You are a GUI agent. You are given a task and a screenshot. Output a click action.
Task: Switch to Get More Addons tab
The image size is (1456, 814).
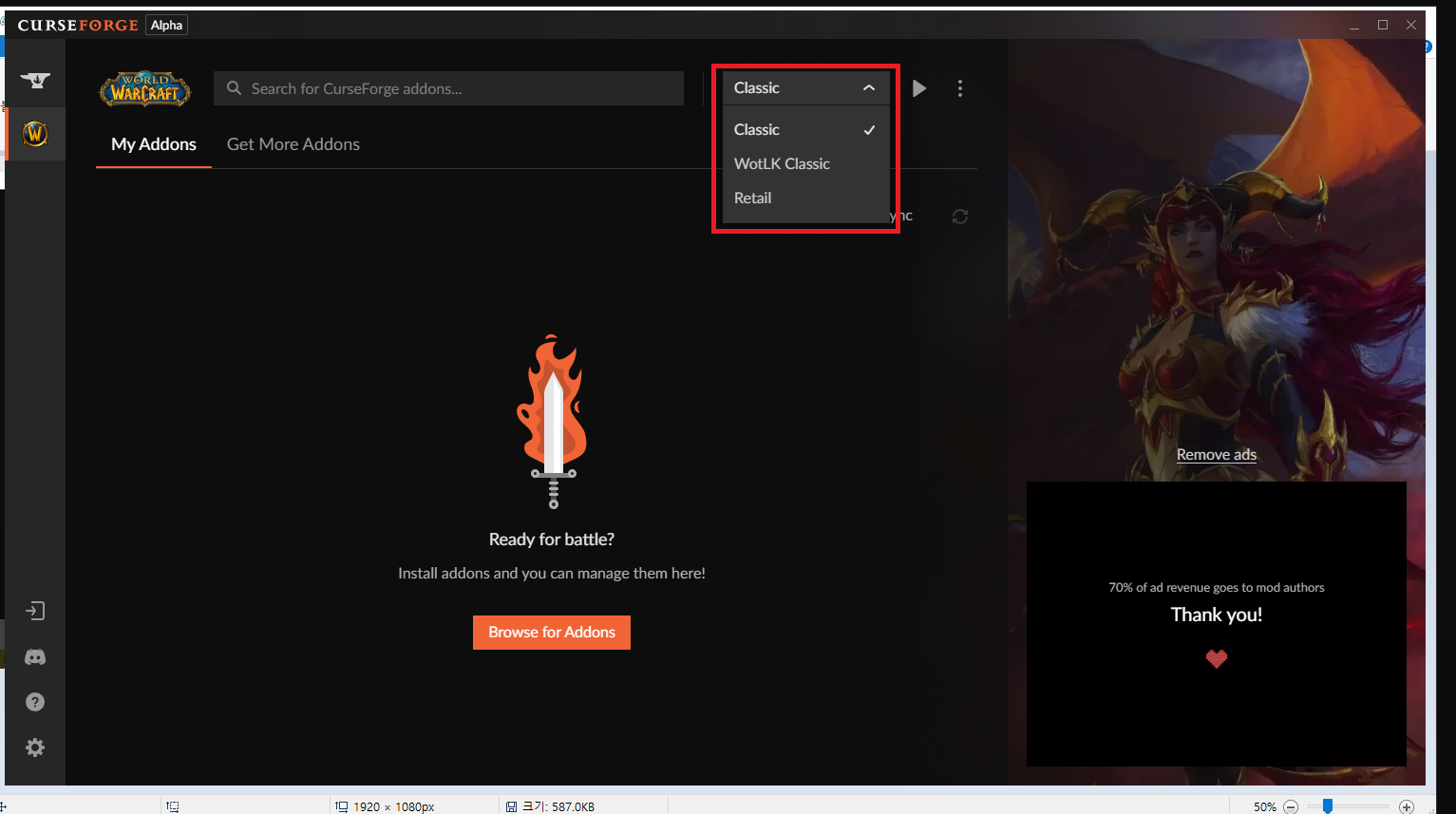pyautogui.click(x=293, y=144)
